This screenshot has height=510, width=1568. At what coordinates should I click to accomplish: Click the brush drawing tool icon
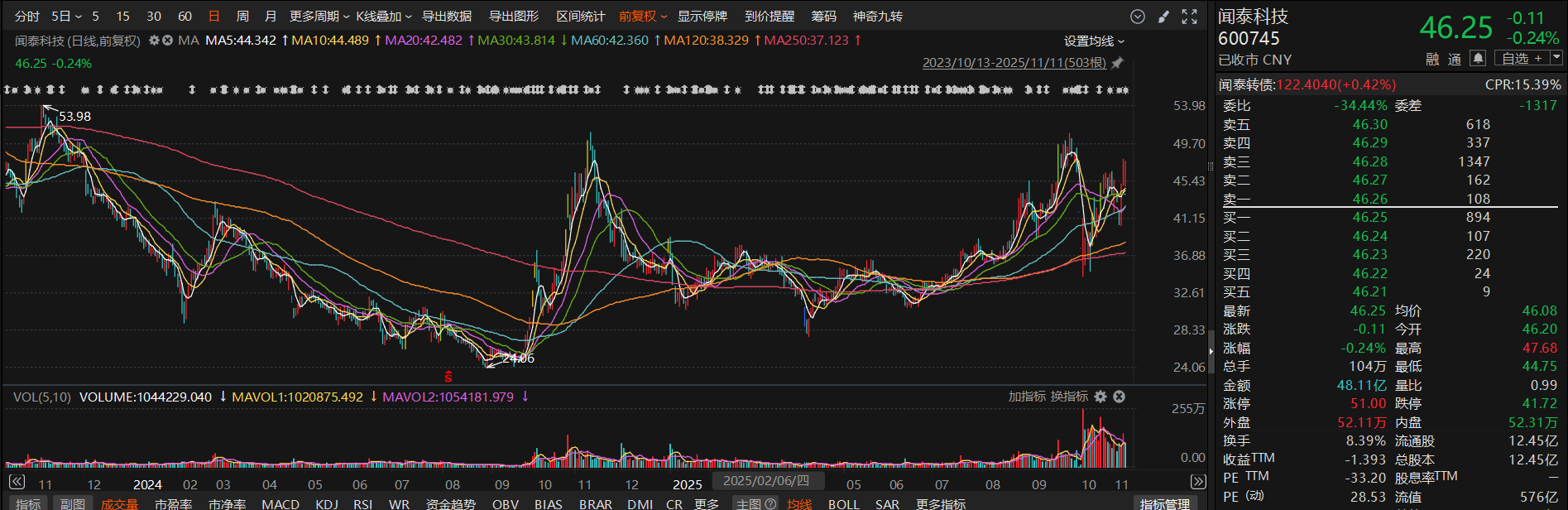click(1163, 17)
